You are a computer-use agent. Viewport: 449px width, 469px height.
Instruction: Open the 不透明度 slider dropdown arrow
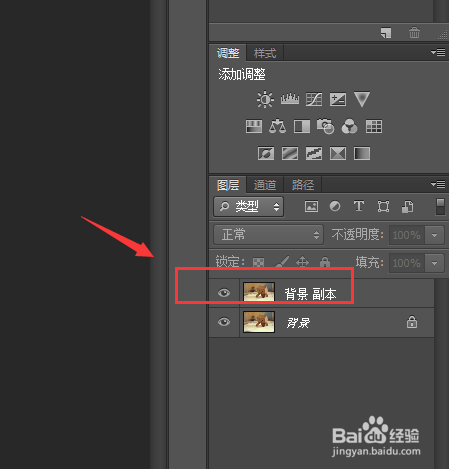pyautogui.click(x=434, y=235)
